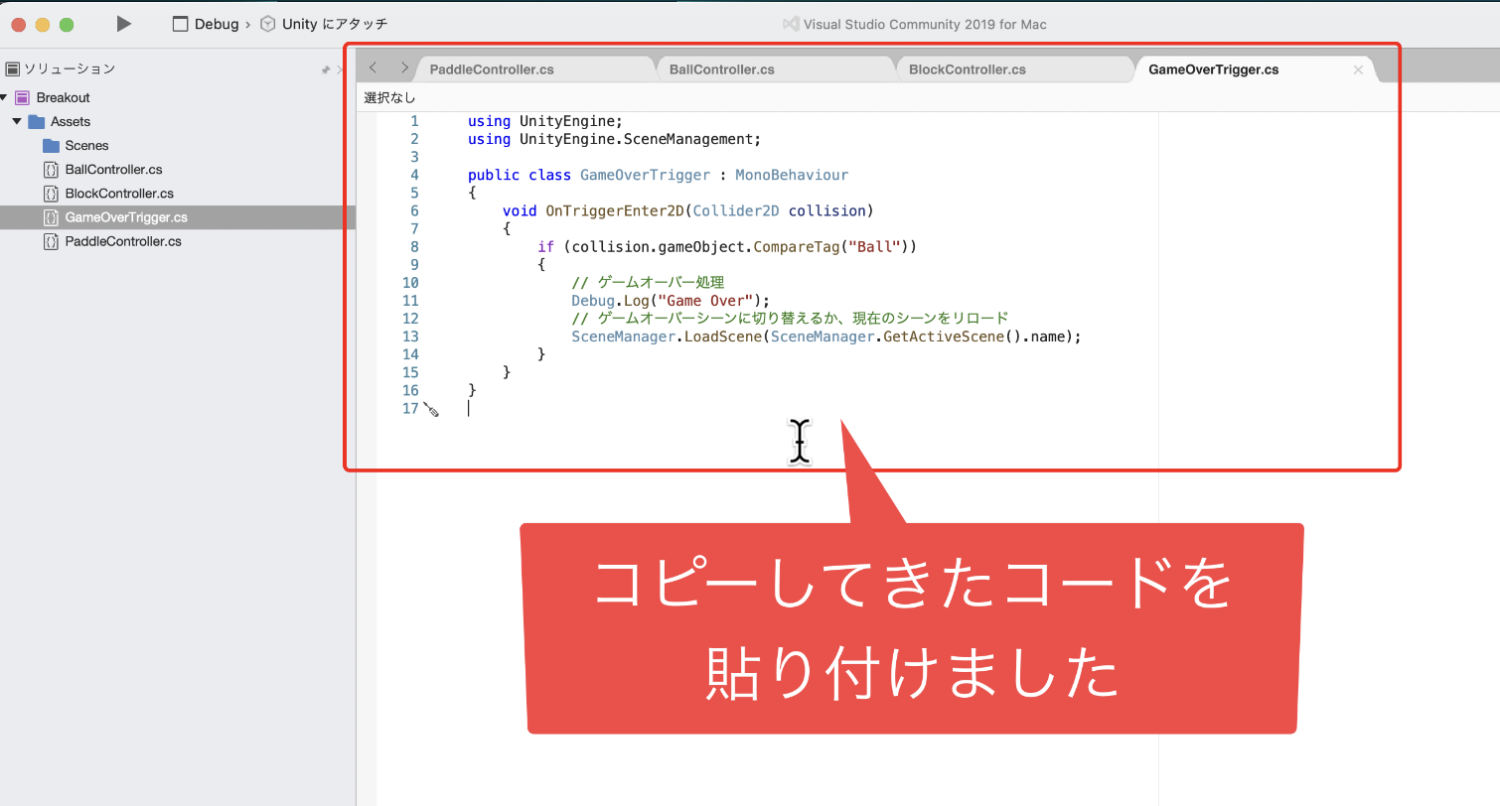
Task: Go forward with the editor navigation arrow
Action: coord(404,68)
